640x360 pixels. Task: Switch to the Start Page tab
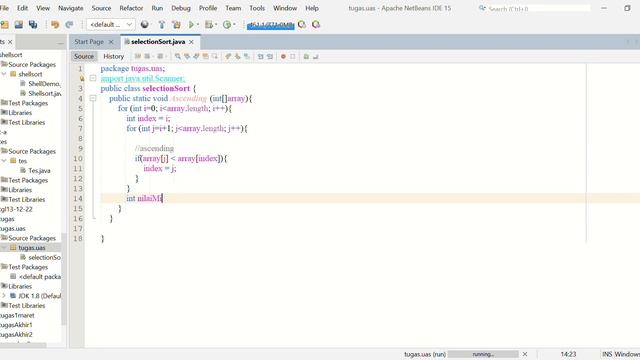pyautogui.click(x=89, y=42)
